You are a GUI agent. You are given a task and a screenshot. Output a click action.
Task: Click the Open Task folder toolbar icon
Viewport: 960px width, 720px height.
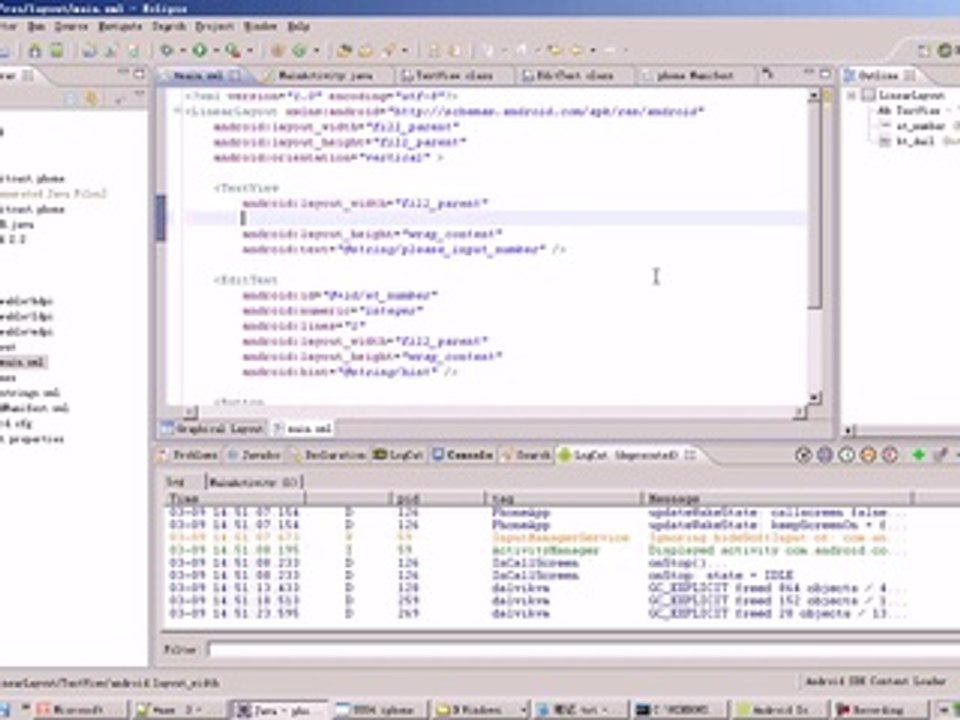click(x=366, y=51)
